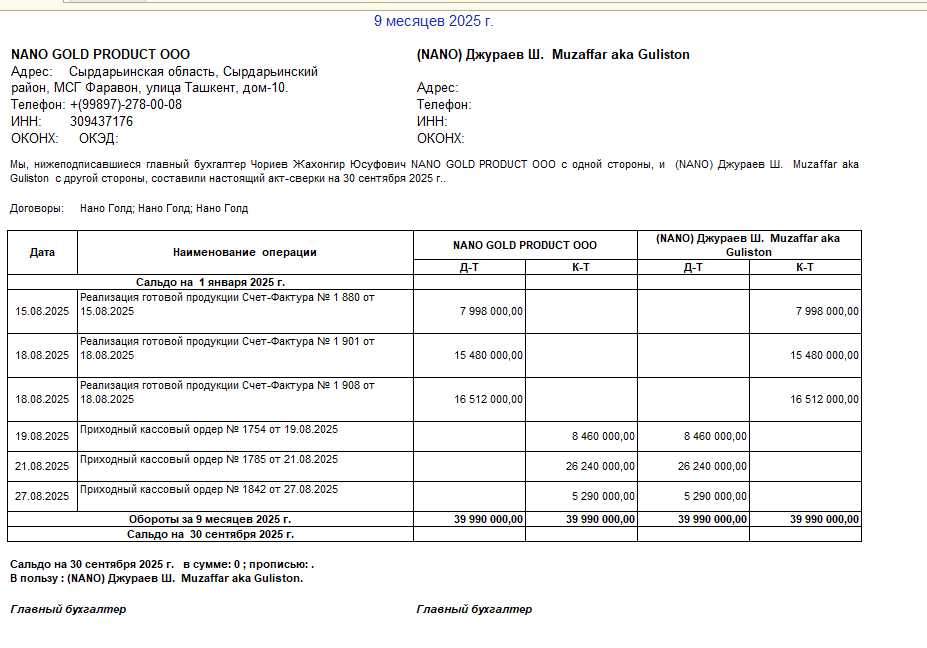
Task: Click 16 512 000,00 in the NANO GOLD Д-Т column
Action: pyautogui.click(x=488, y=400)
